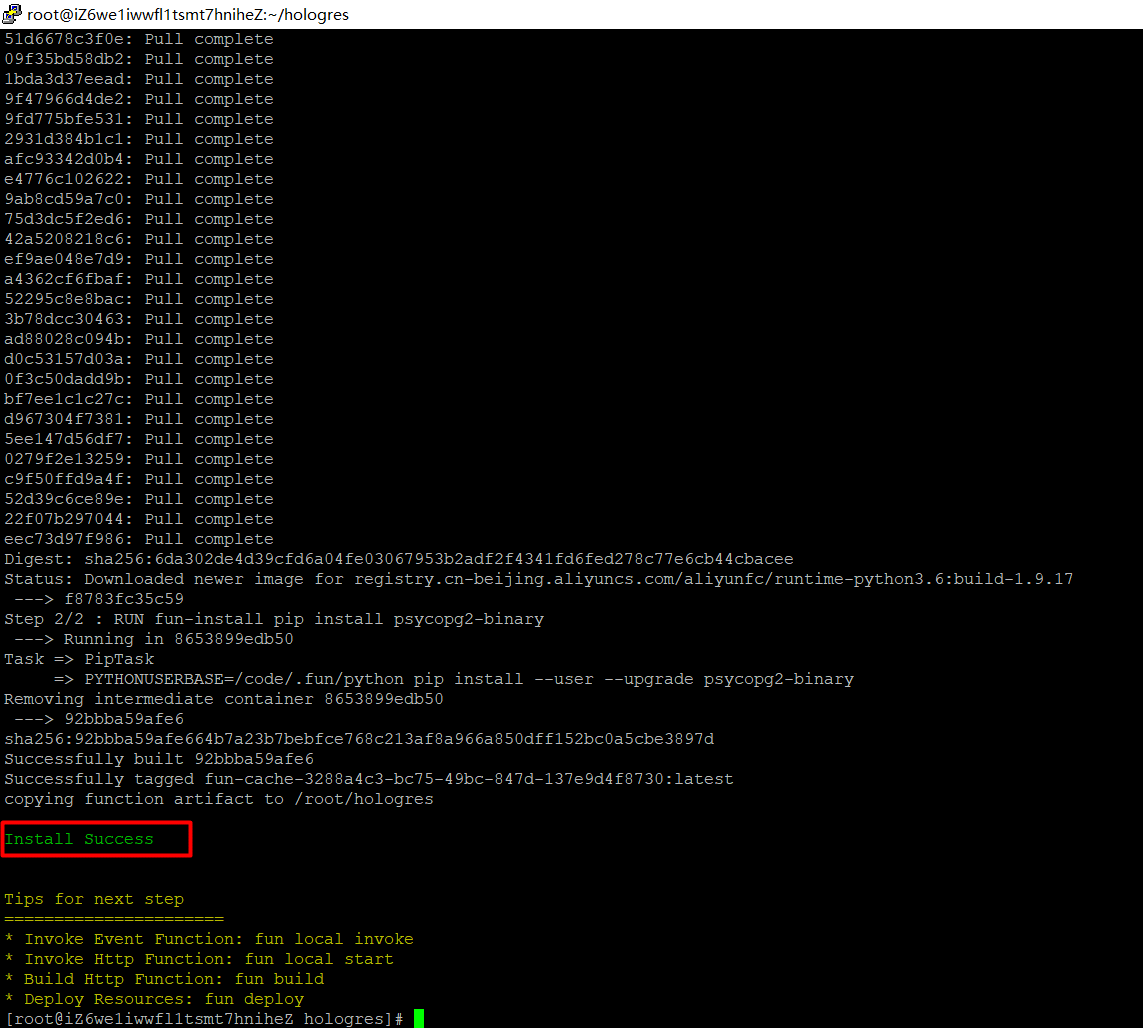The image size is (1143, 1028).
Task: Click the 'ef9ae048e7d9: Pull complete' line
Action: 139,259
